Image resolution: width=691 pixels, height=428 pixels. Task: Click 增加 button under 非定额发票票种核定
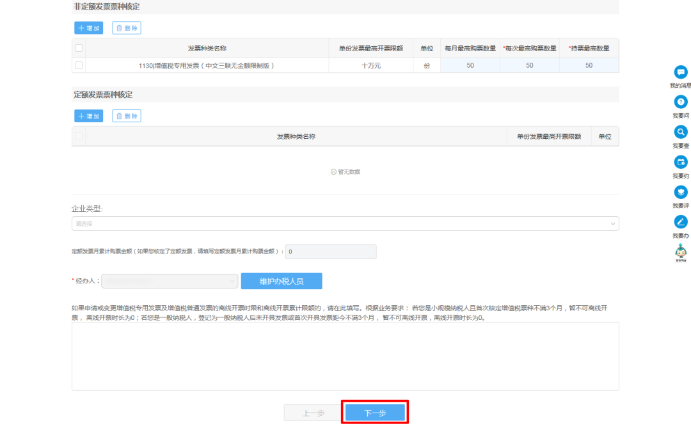pos(89,28)
